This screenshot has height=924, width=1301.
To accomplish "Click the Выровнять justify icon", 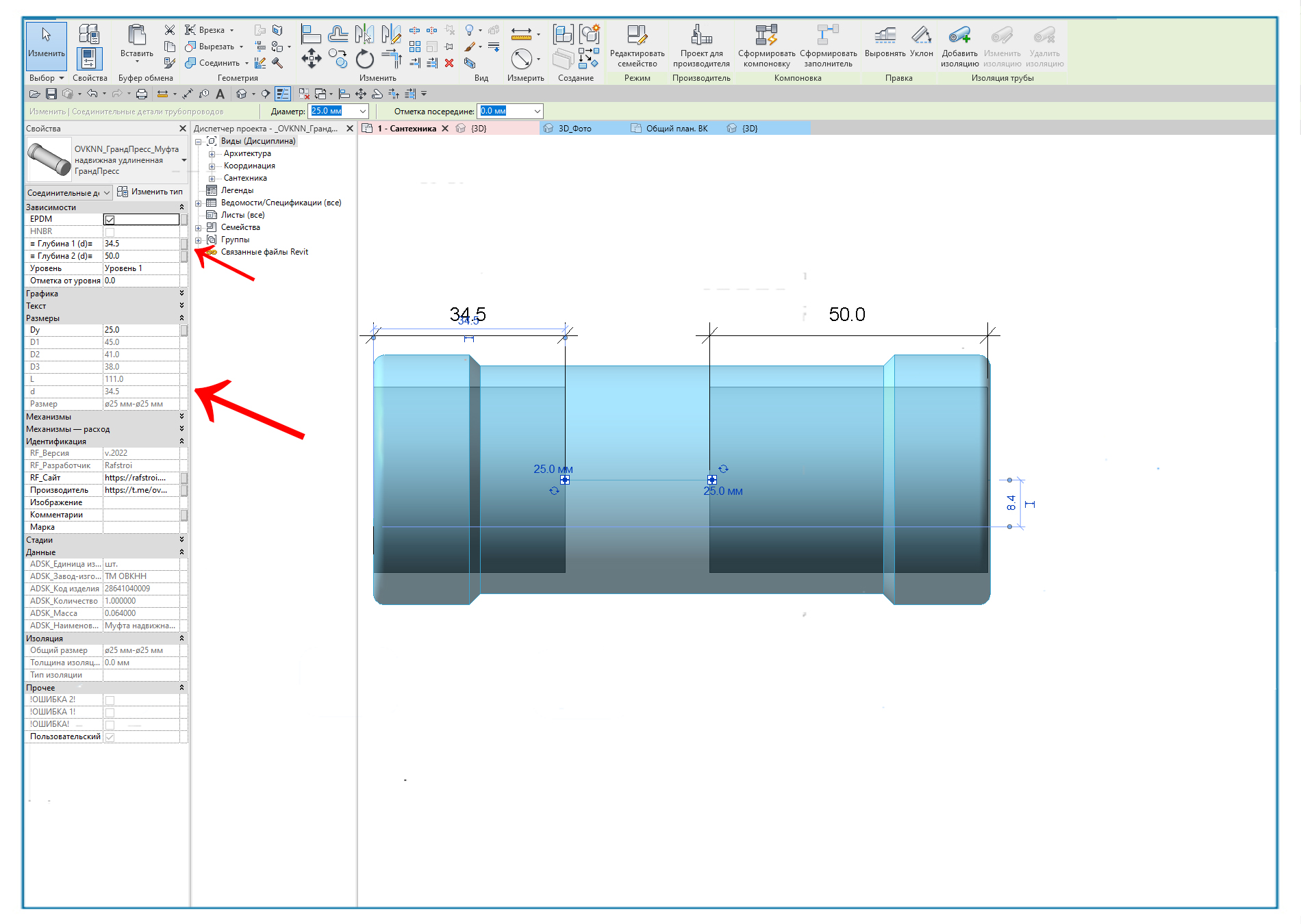I will tap(885, 34).
